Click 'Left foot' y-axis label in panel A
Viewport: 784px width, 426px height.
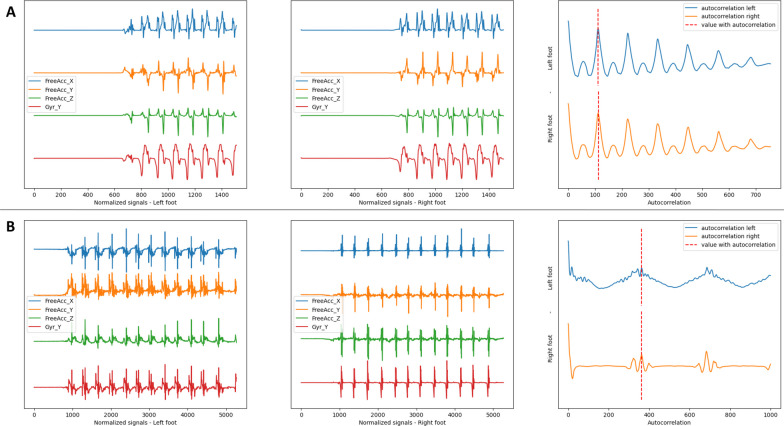click(x=550, y=58)
